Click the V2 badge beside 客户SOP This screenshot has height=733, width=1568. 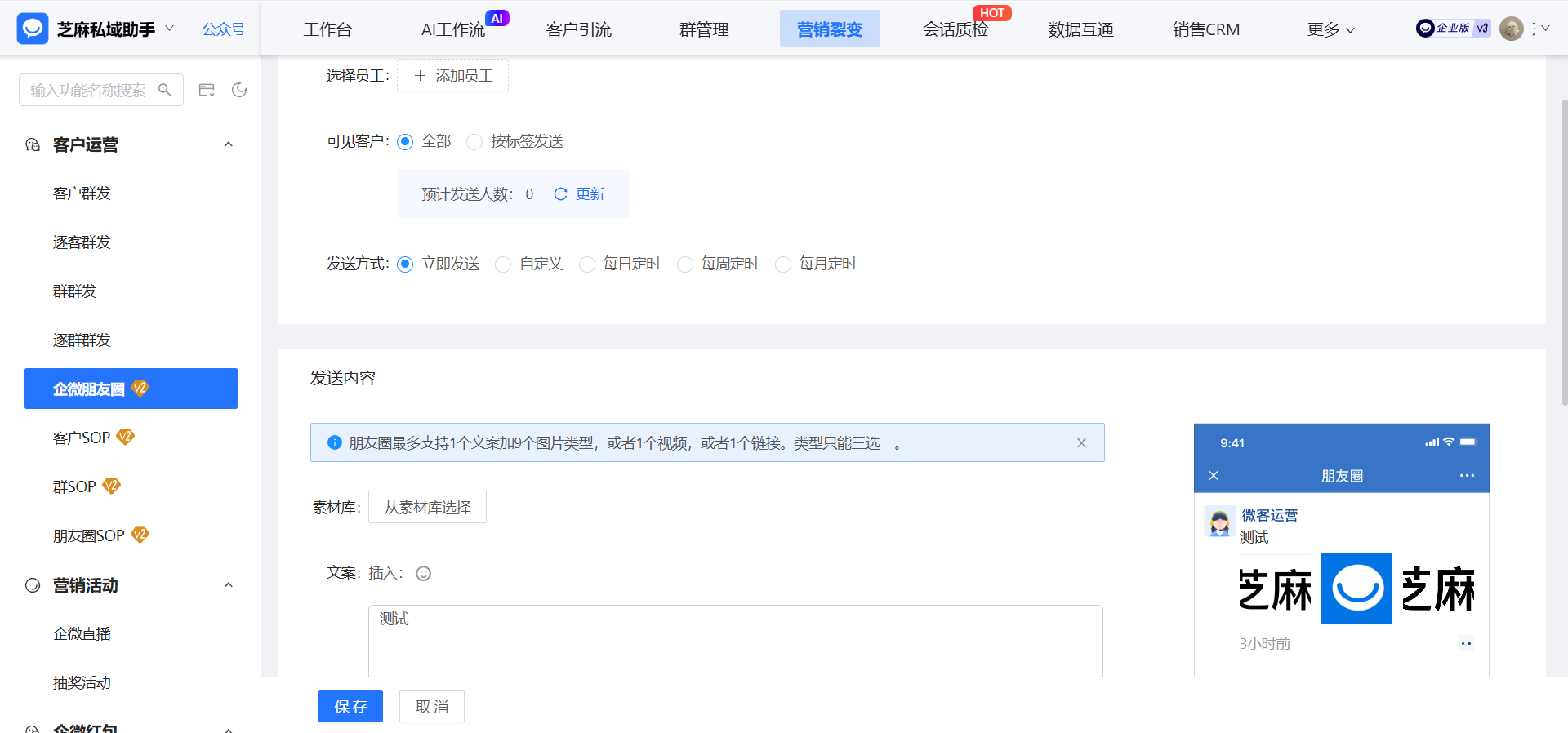[125, 437]
